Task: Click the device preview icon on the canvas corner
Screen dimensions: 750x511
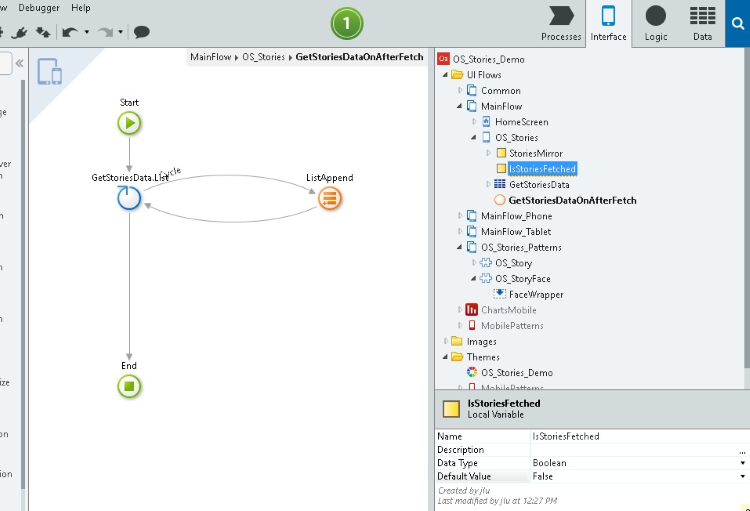Action: coord(50,72)
